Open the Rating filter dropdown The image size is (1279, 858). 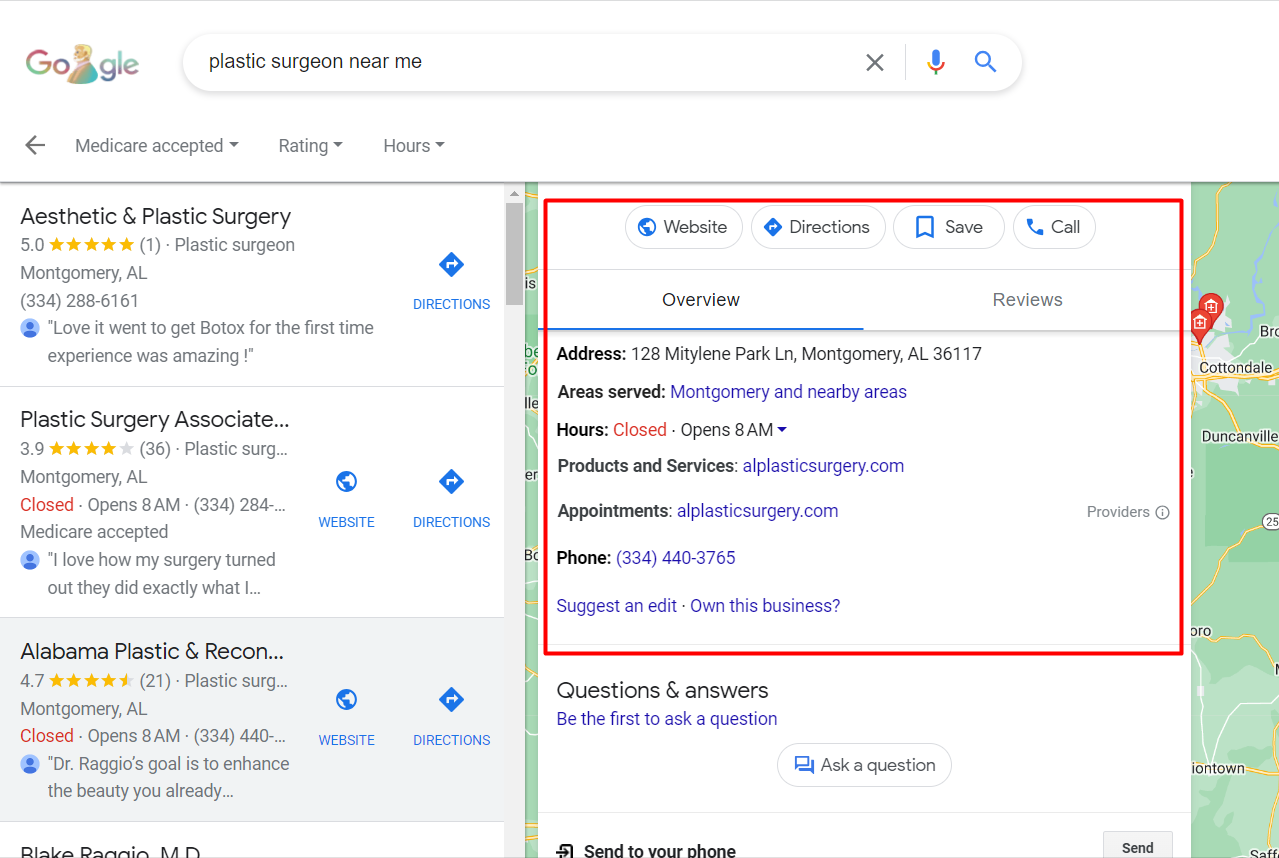click(x=311, y=145)
